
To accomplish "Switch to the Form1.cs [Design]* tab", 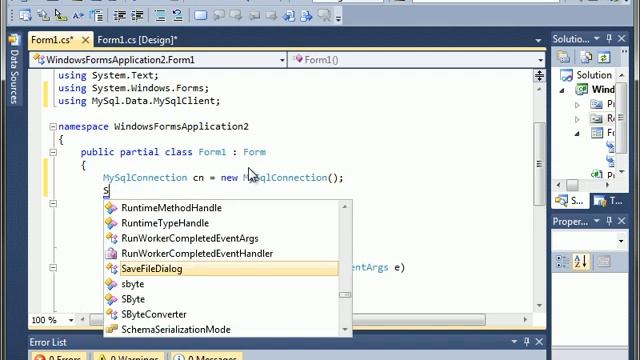I will (138, 40).
